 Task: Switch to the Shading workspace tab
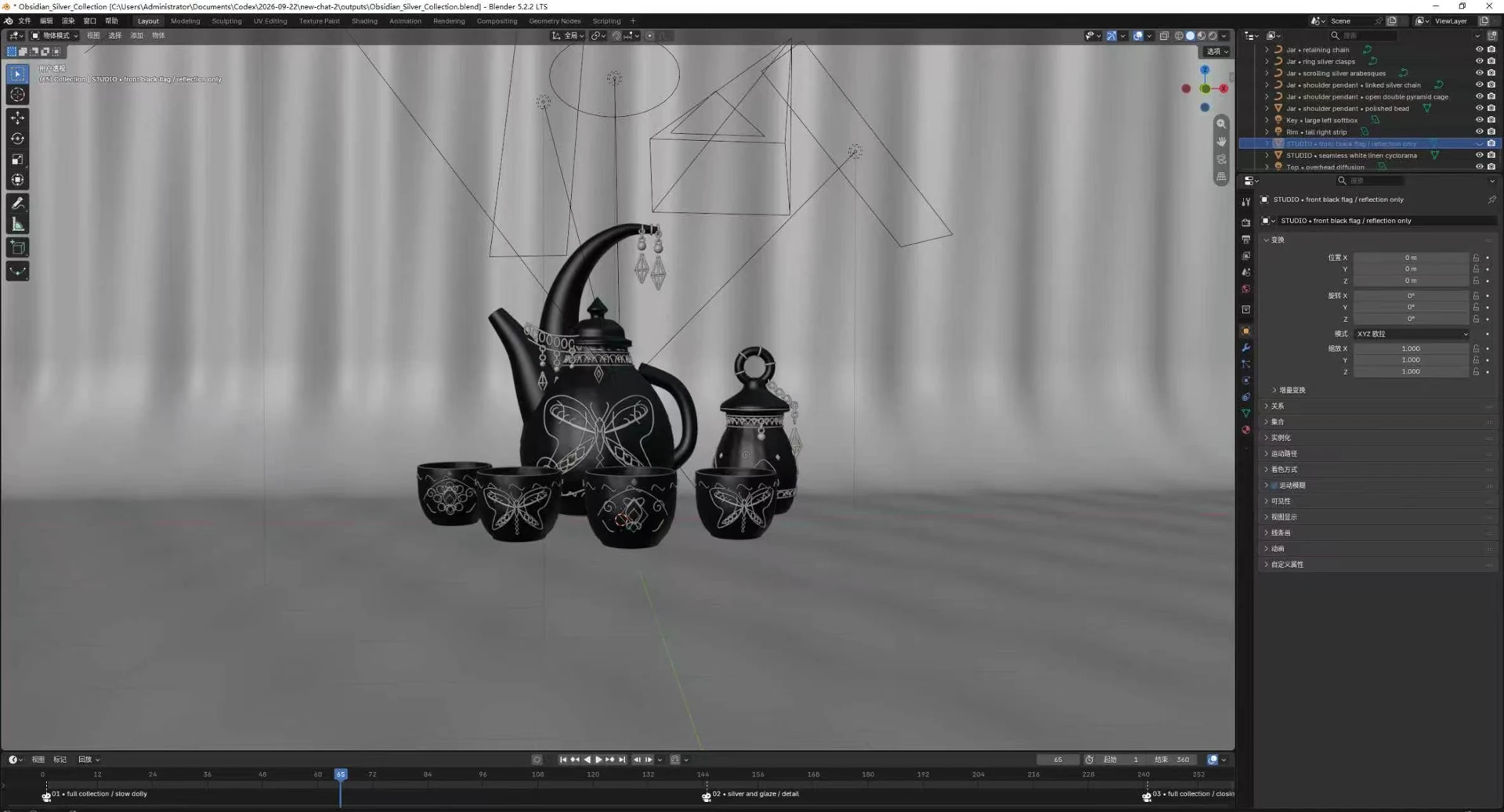pyautogui.click(x=364, y=21)
